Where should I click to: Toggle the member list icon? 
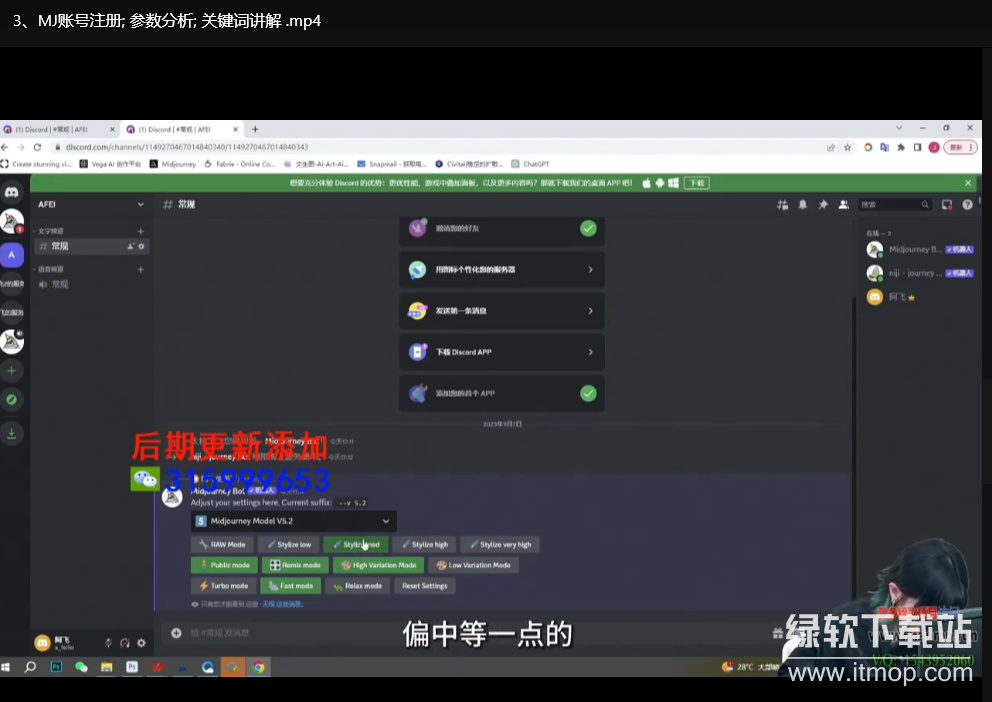(x=843, y=204)
